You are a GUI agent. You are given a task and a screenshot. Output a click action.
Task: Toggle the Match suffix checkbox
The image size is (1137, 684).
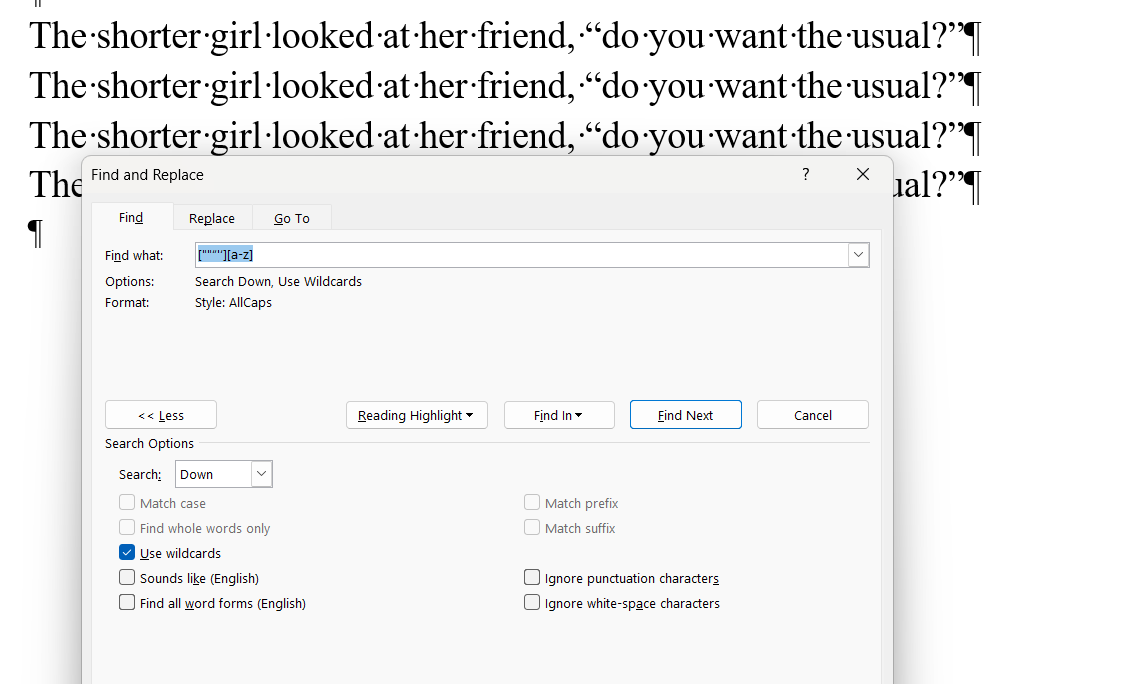click(x=532, y=527)
